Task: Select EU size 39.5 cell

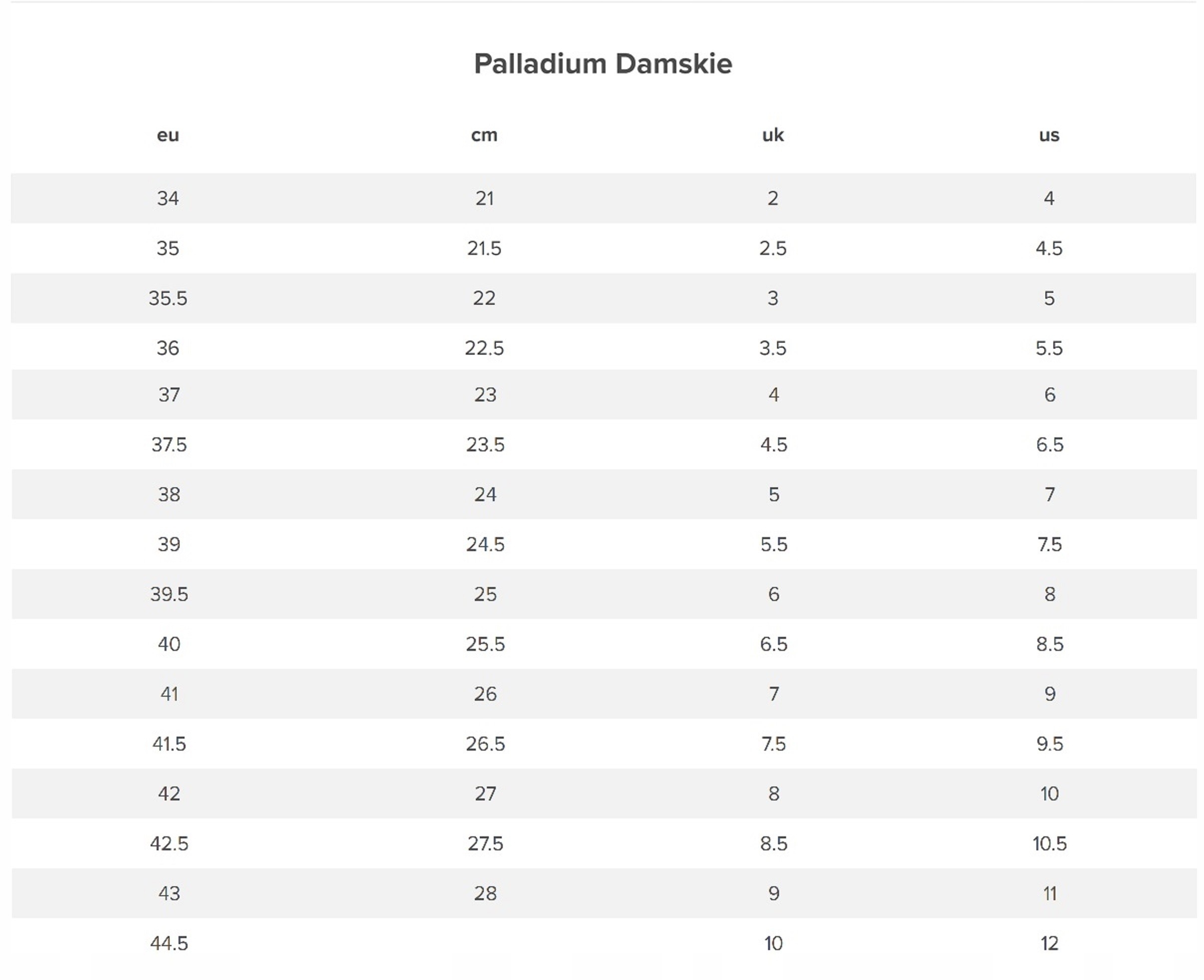Action: click(x=169, y=594)
